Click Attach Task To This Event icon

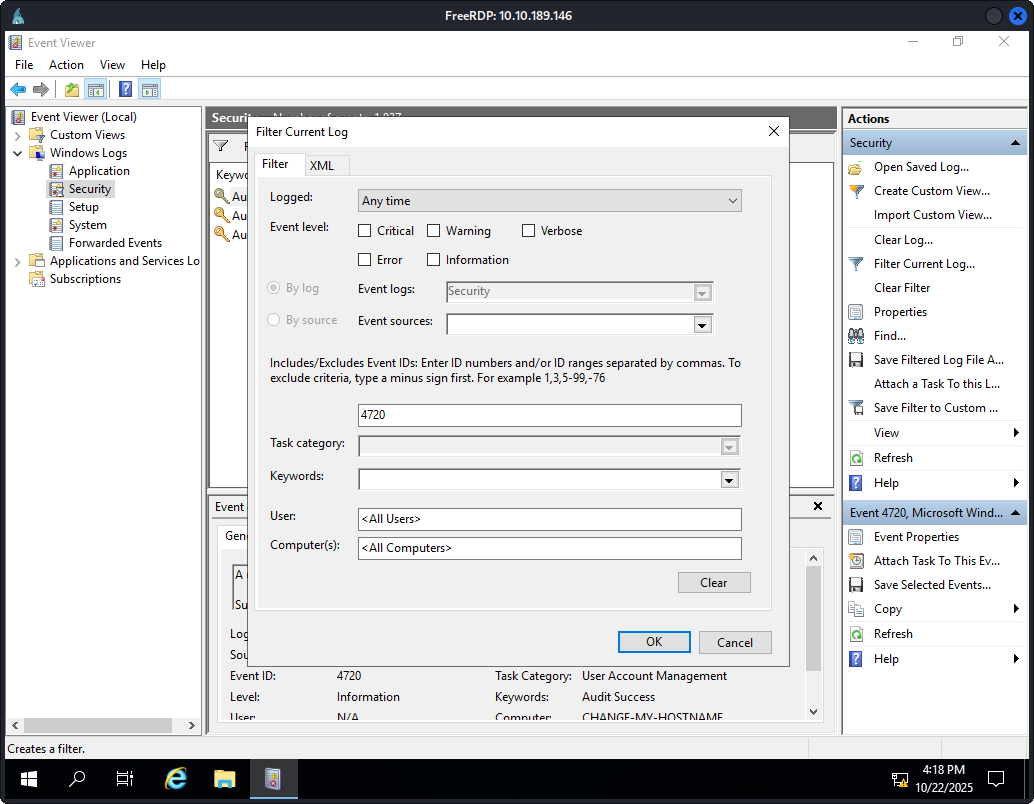point(856,561)
